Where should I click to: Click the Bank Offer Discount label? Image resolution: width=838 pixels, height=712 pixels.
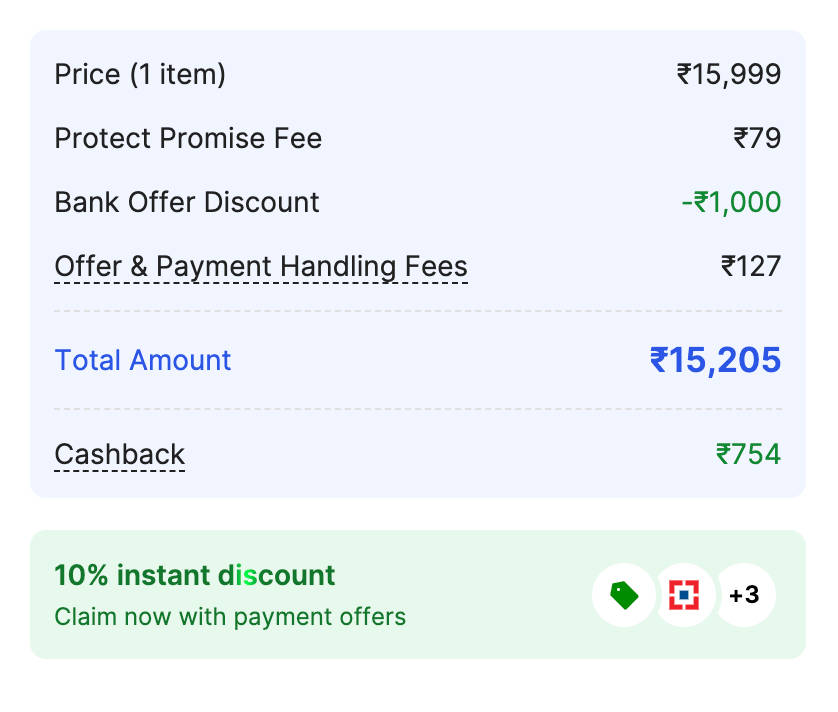click(x=187, y=203)
